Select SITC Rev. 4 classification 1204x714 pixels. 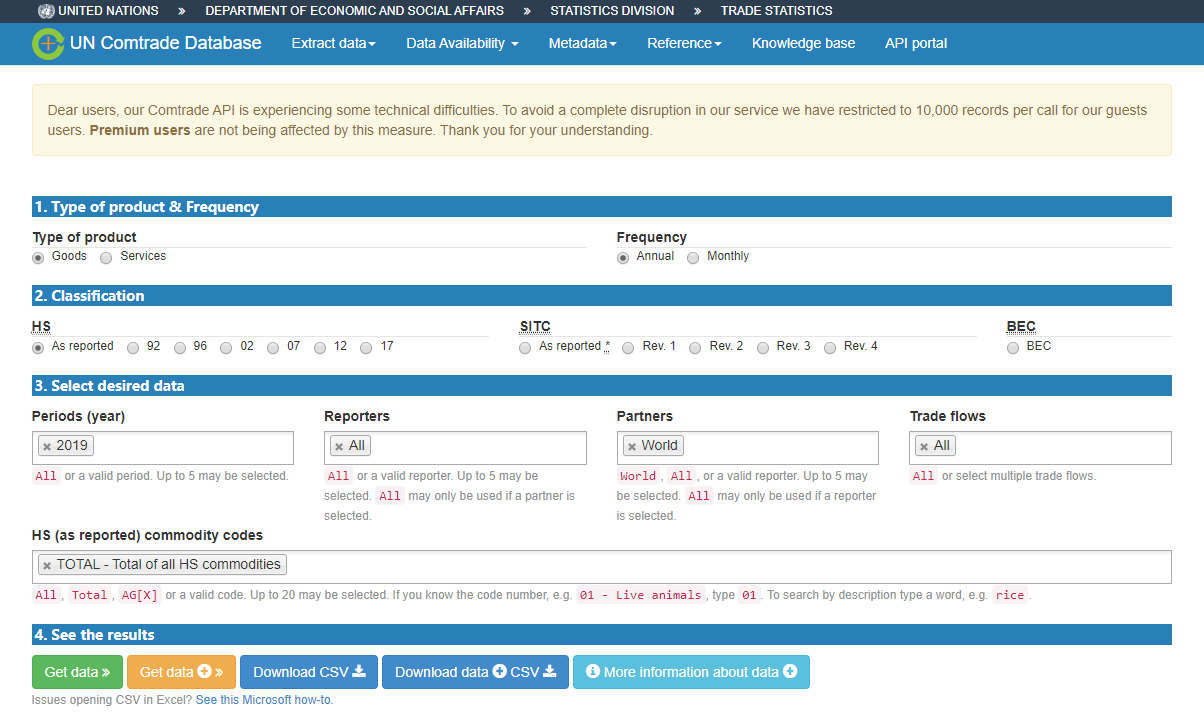coord(830,347)
